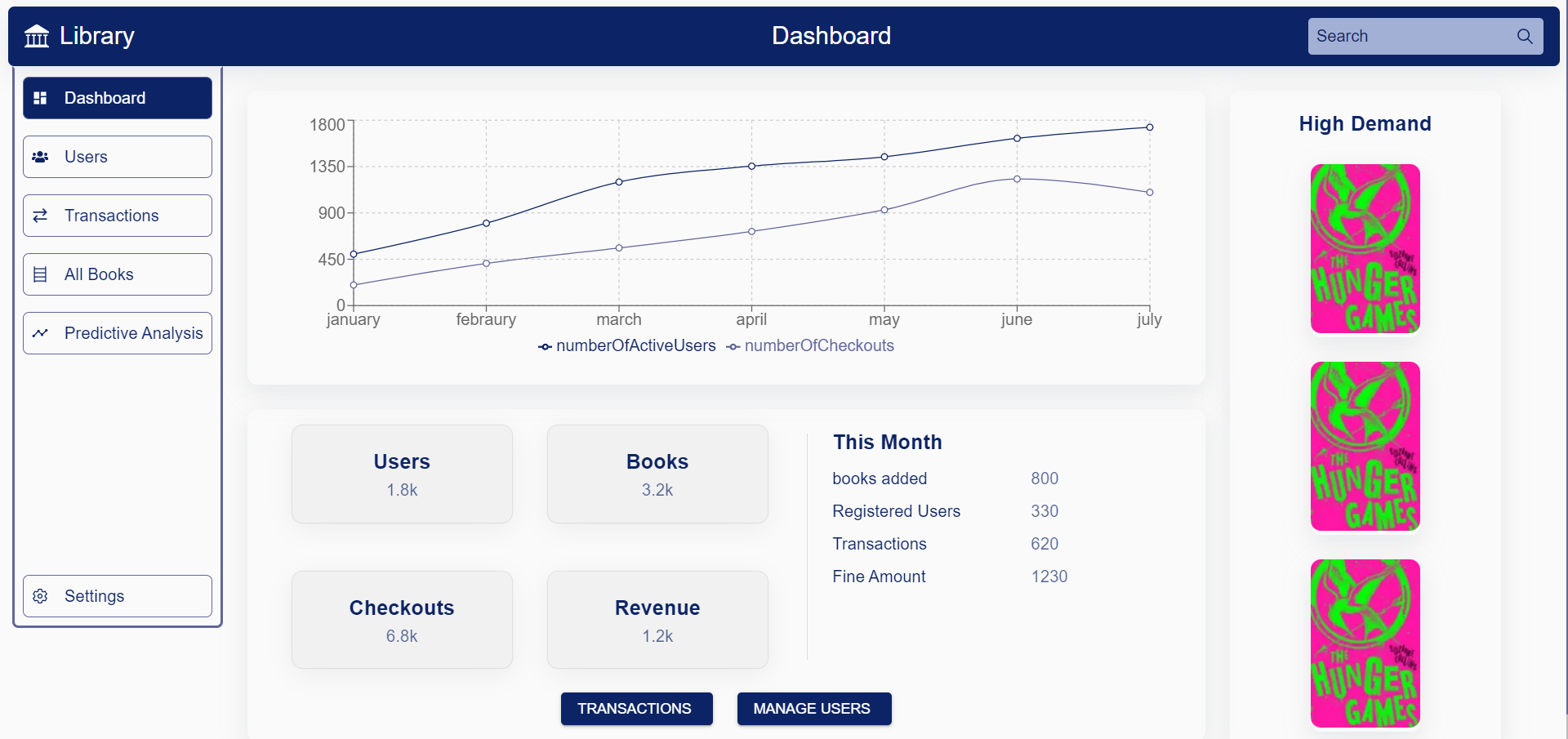Click the 'This Month' heading
Viewport: 1568px width, 739px height.
[888, 442]
